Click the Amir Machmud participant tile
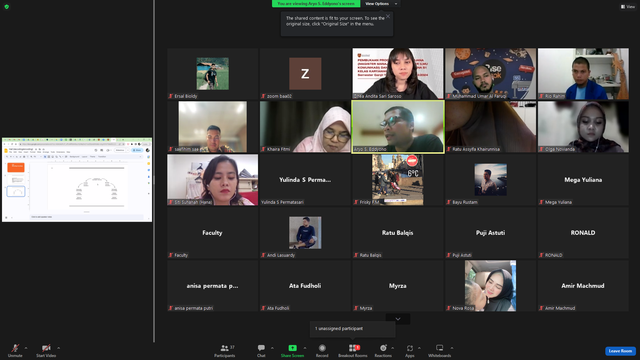The image size is (640, 360). 583,286
